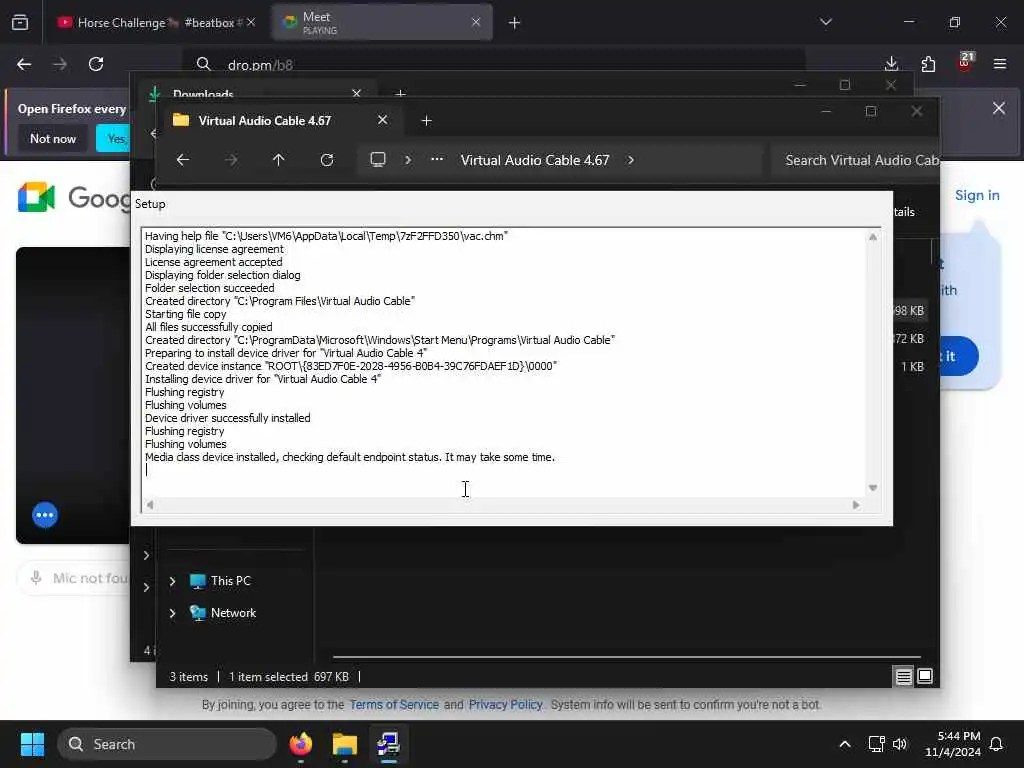Go forward in File Explorer

[231, 160]
